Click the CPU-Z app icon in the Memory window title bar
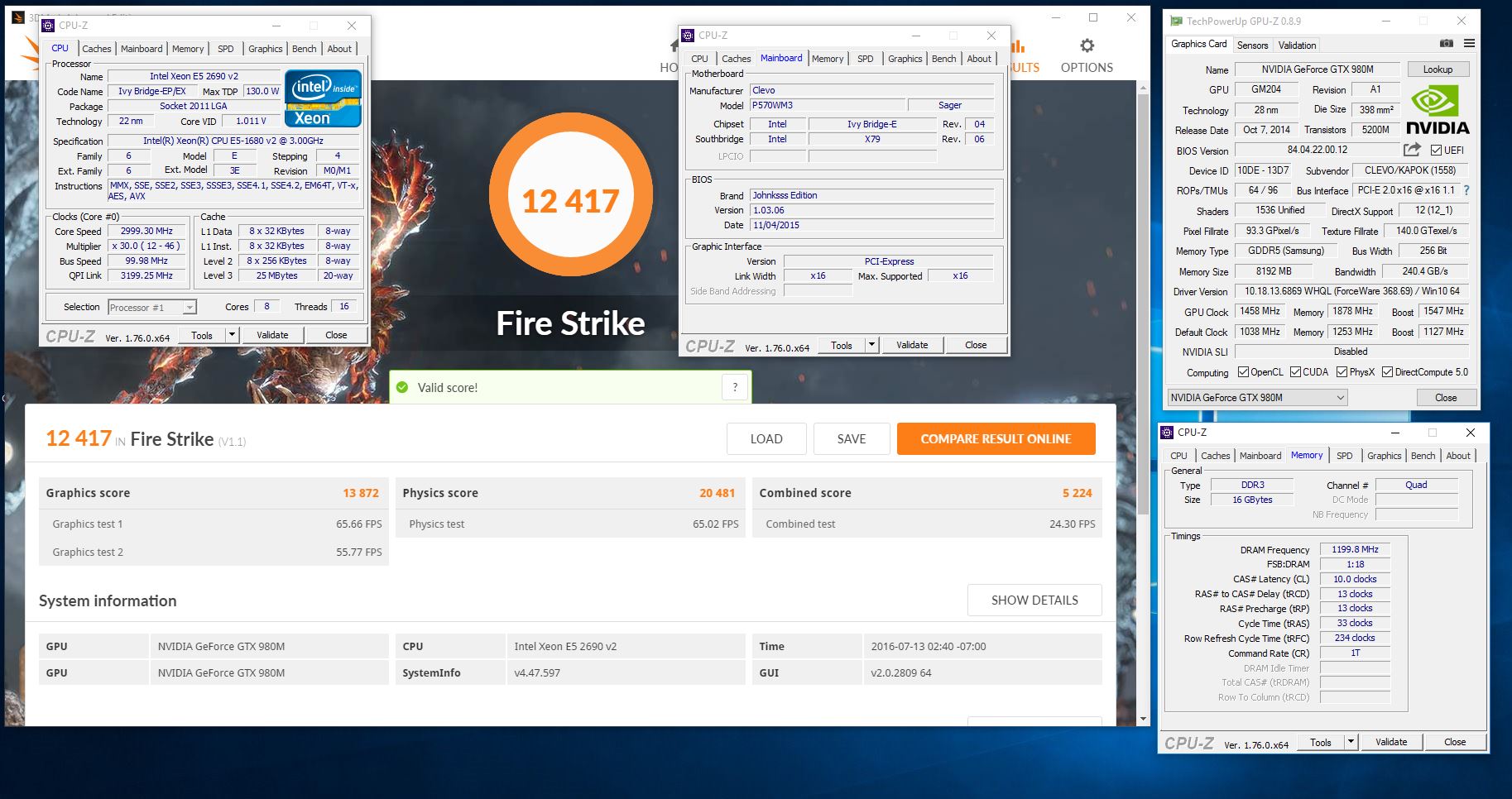Screen dimensions: 1512x799 point(1168,433)
